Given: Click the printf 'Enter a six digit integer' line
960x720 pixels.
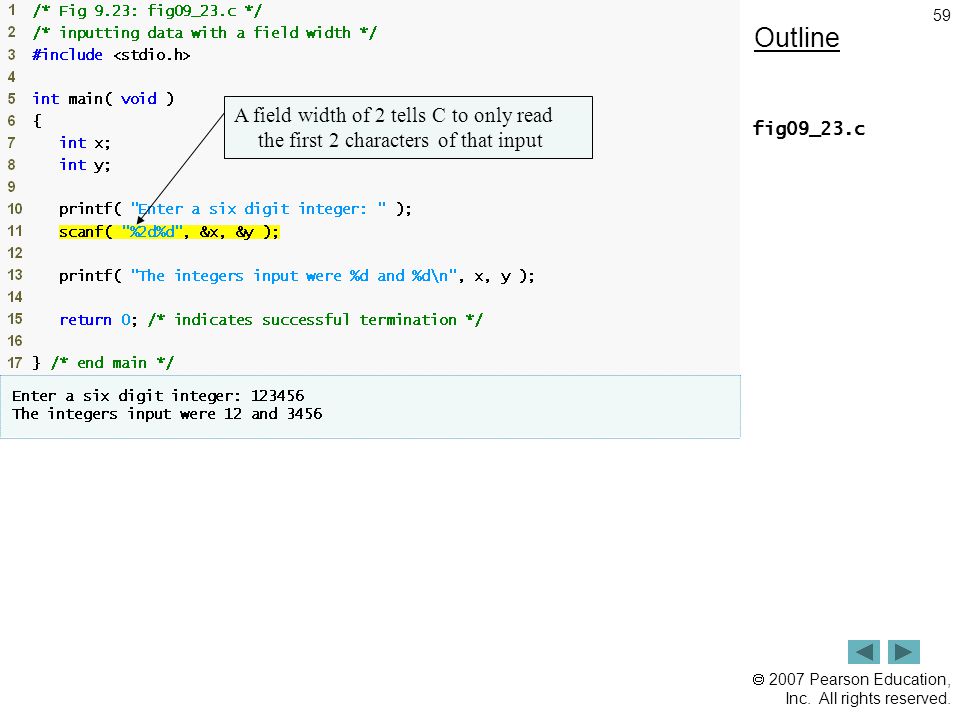Looking at the screenshot, I should (235, 209).
